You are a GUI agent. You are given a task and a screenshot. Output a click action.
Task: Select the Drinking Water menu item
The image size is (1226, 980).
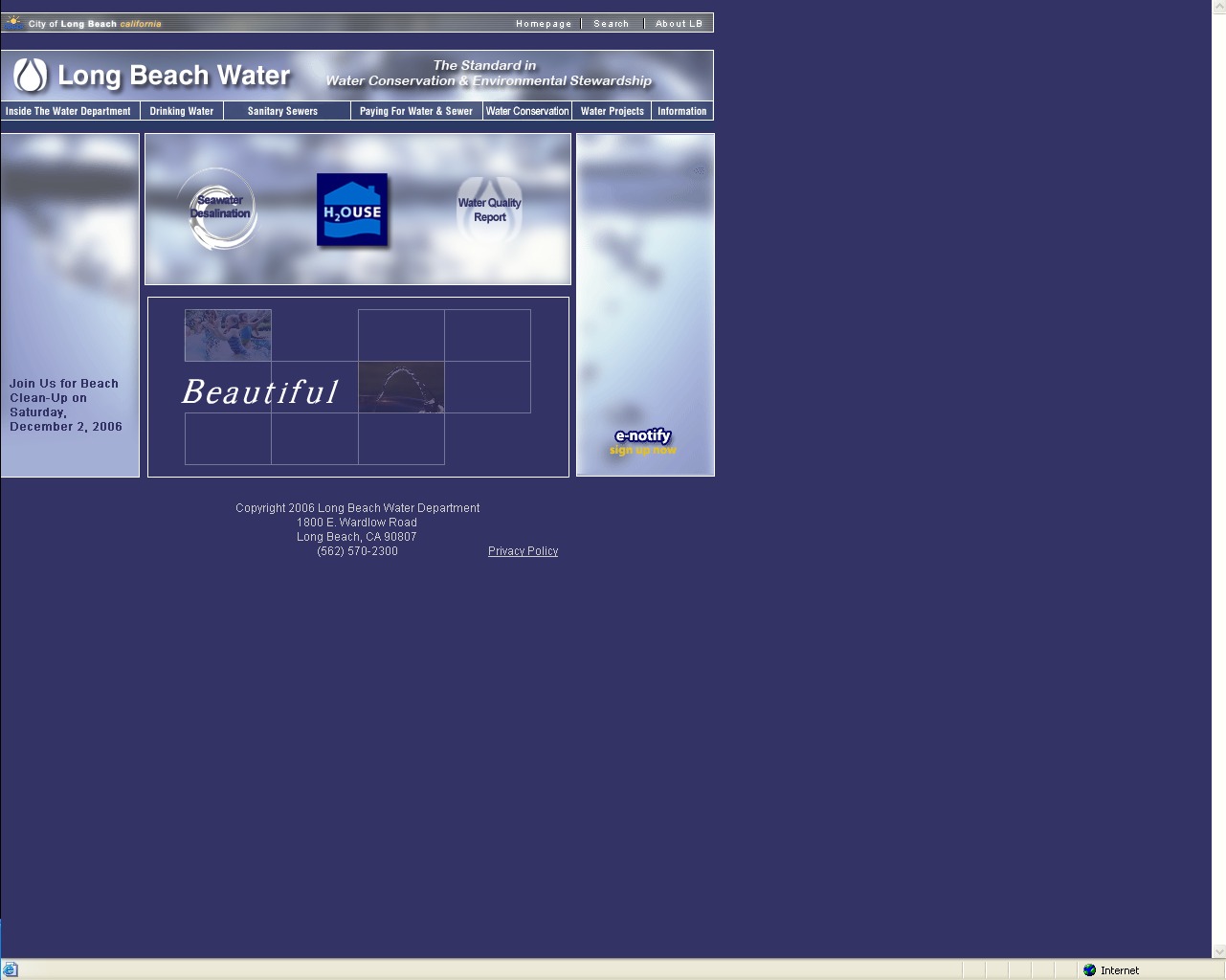tap(182, 111)
